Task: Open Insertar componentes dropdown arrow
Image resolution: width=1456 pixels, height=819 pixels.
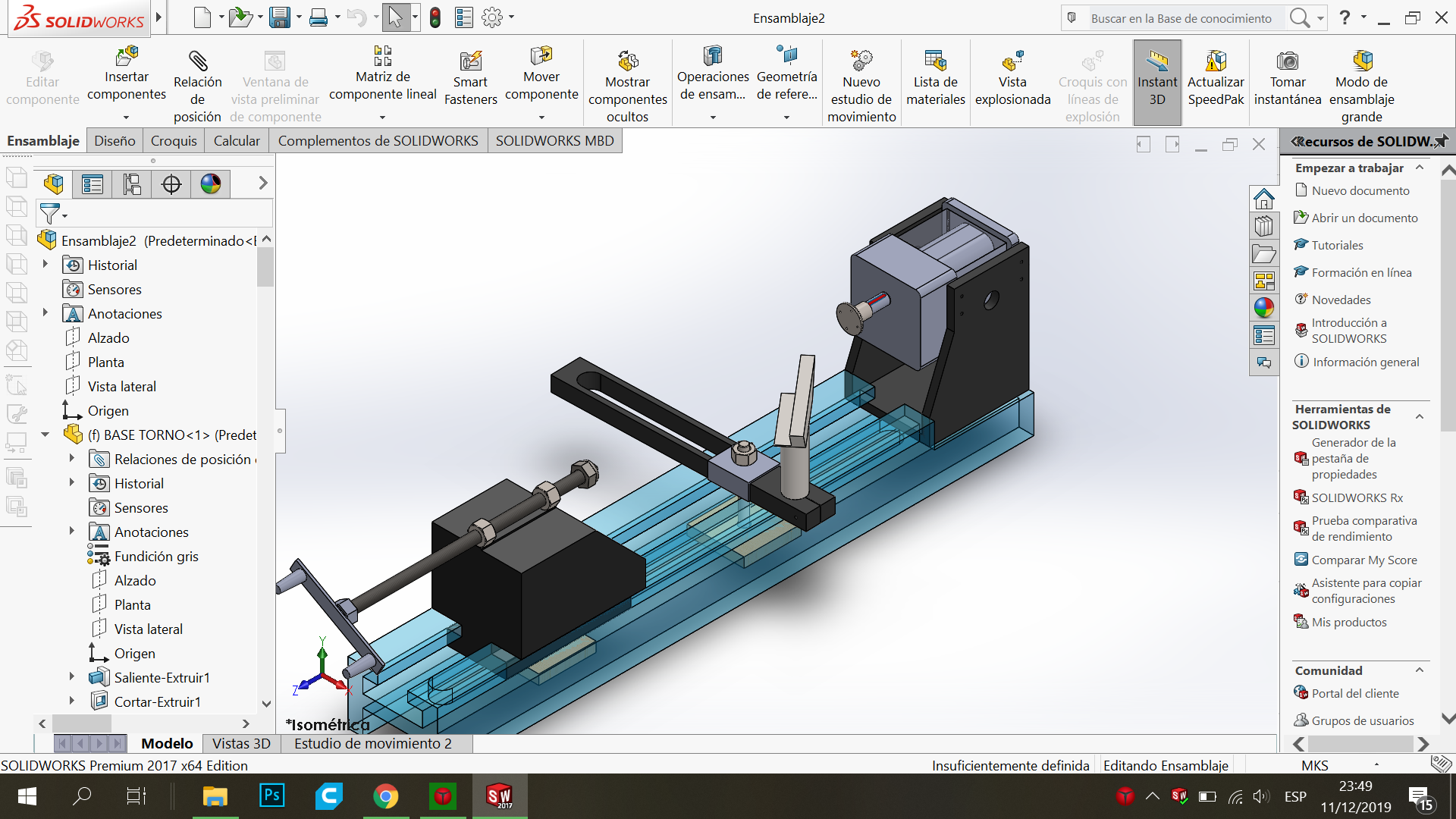Action: coord(127,118)
